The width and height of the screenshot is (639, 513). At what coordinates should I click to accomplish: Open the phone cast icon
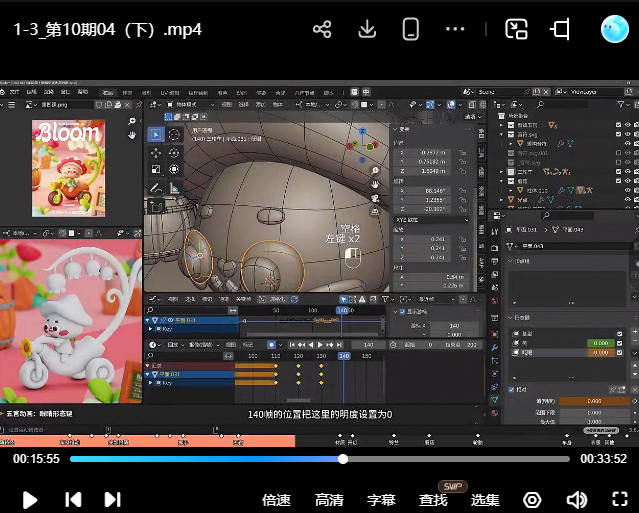(410, 29)
